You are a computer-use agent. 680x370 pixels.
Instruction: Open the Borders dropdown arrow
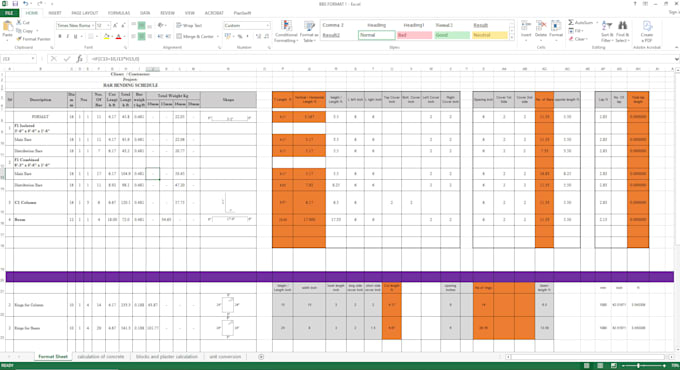(96, 36)
